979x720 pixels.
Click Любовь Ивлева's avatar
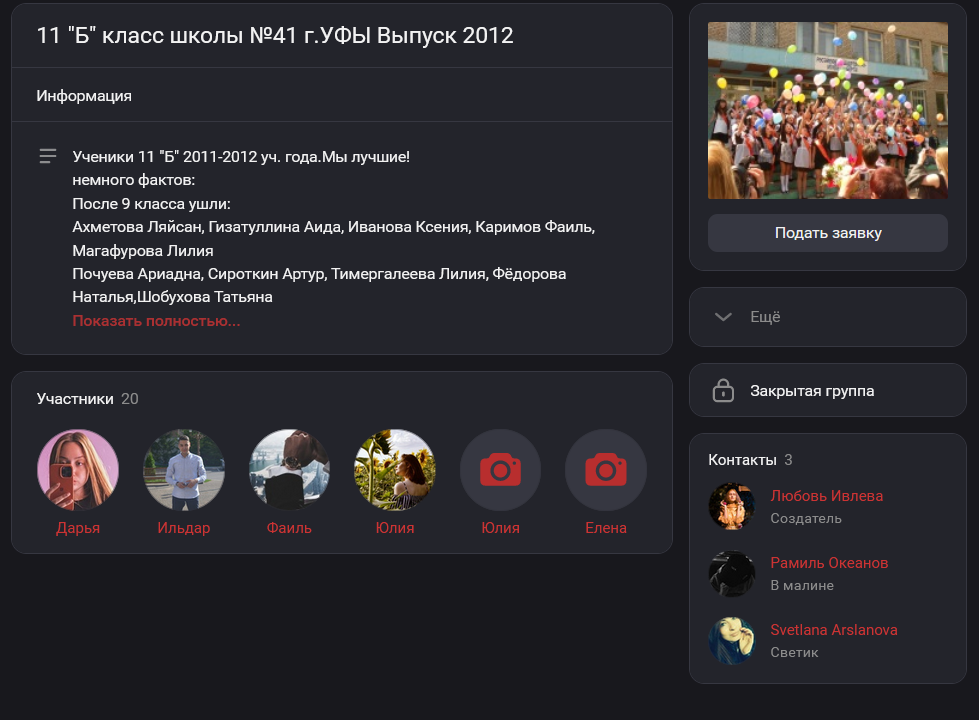(x=732, y=506)
